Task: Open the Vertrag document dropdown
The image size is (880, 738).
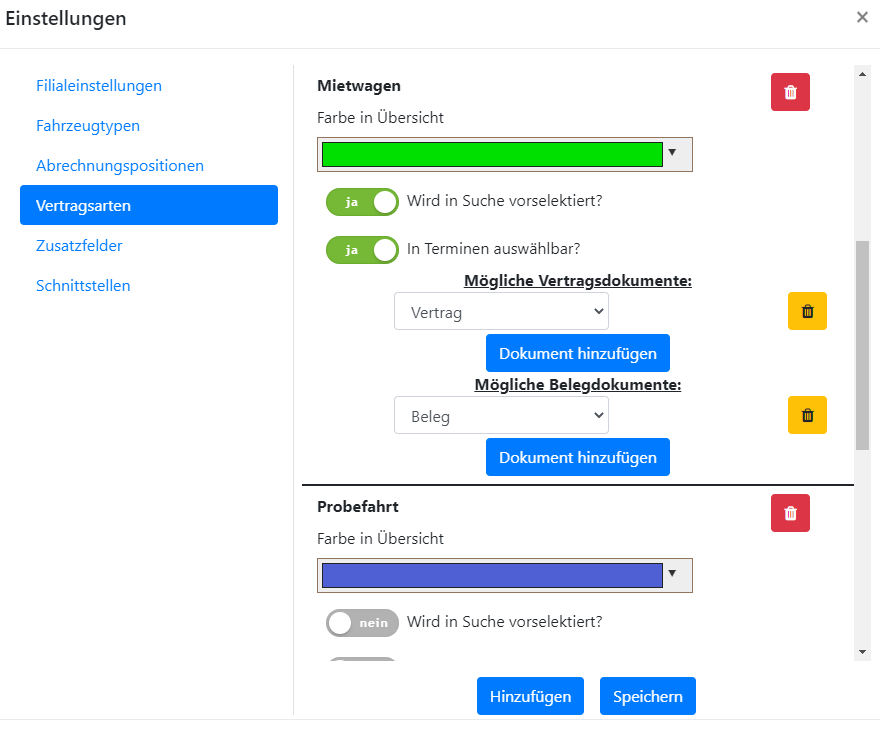Action: (x=501, y=311)
